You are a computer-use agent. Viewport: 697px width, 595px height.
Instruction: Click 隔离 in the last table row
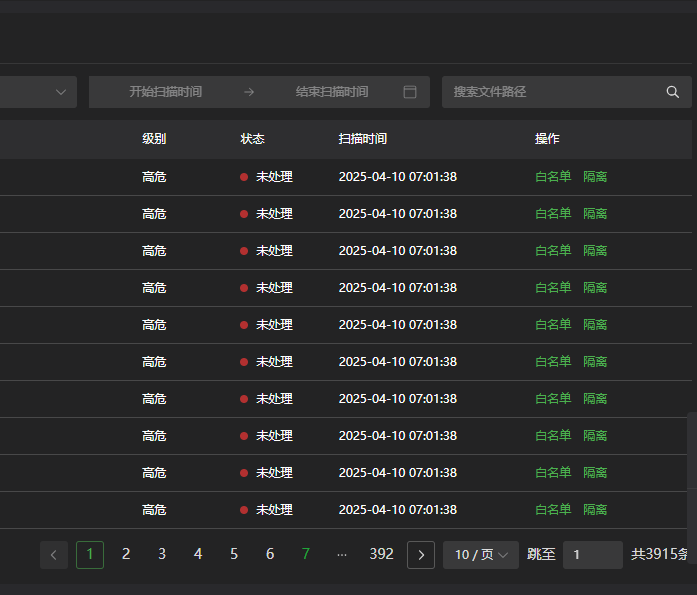tap(595, 510)
